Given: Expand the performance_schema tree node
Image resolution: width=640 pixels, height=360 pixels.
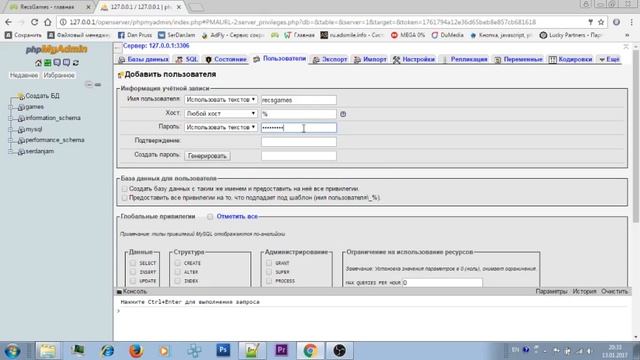Looking at the screenshot, I should [11, 140].
